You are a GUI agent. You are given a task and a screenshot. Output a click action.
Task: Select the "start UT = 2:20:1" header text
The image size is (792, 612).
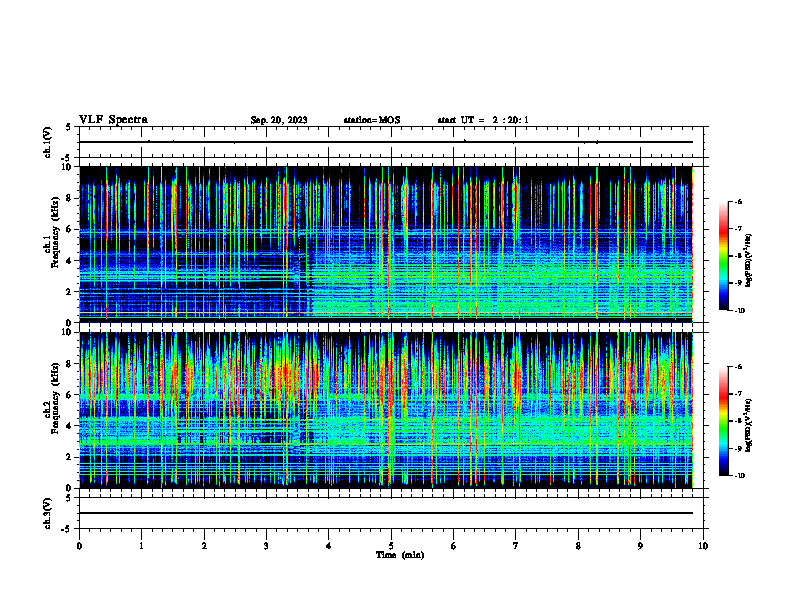coord(483,120)
